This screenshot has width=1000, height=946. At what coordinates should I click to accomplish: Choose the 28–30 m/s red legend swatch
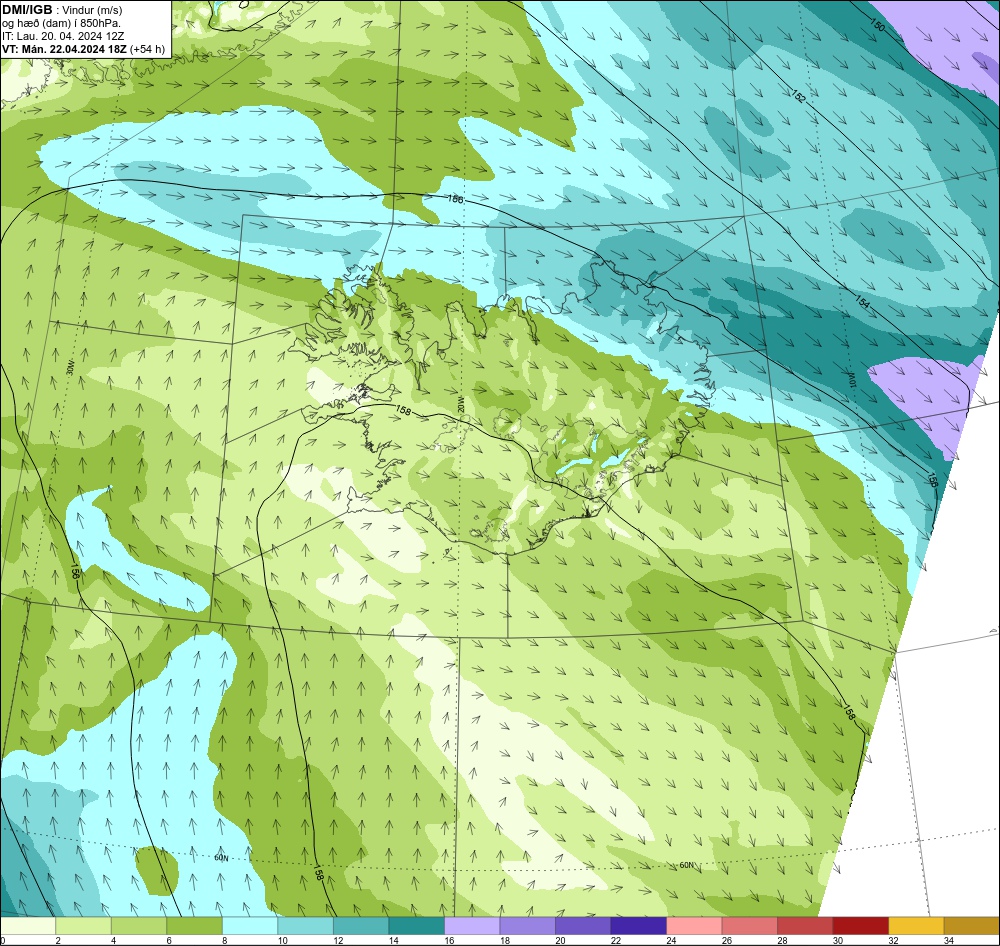coord(805,926)
